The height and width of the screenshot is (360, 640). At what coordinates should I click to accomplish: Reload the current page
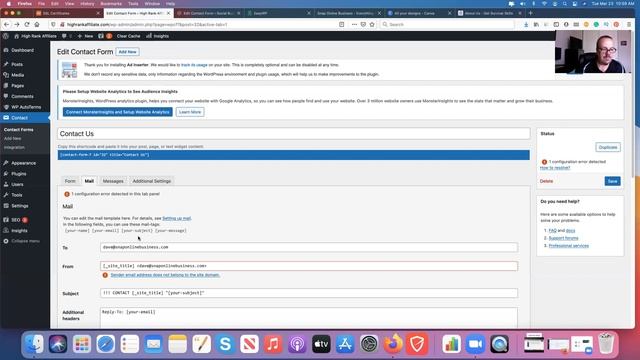27,24
